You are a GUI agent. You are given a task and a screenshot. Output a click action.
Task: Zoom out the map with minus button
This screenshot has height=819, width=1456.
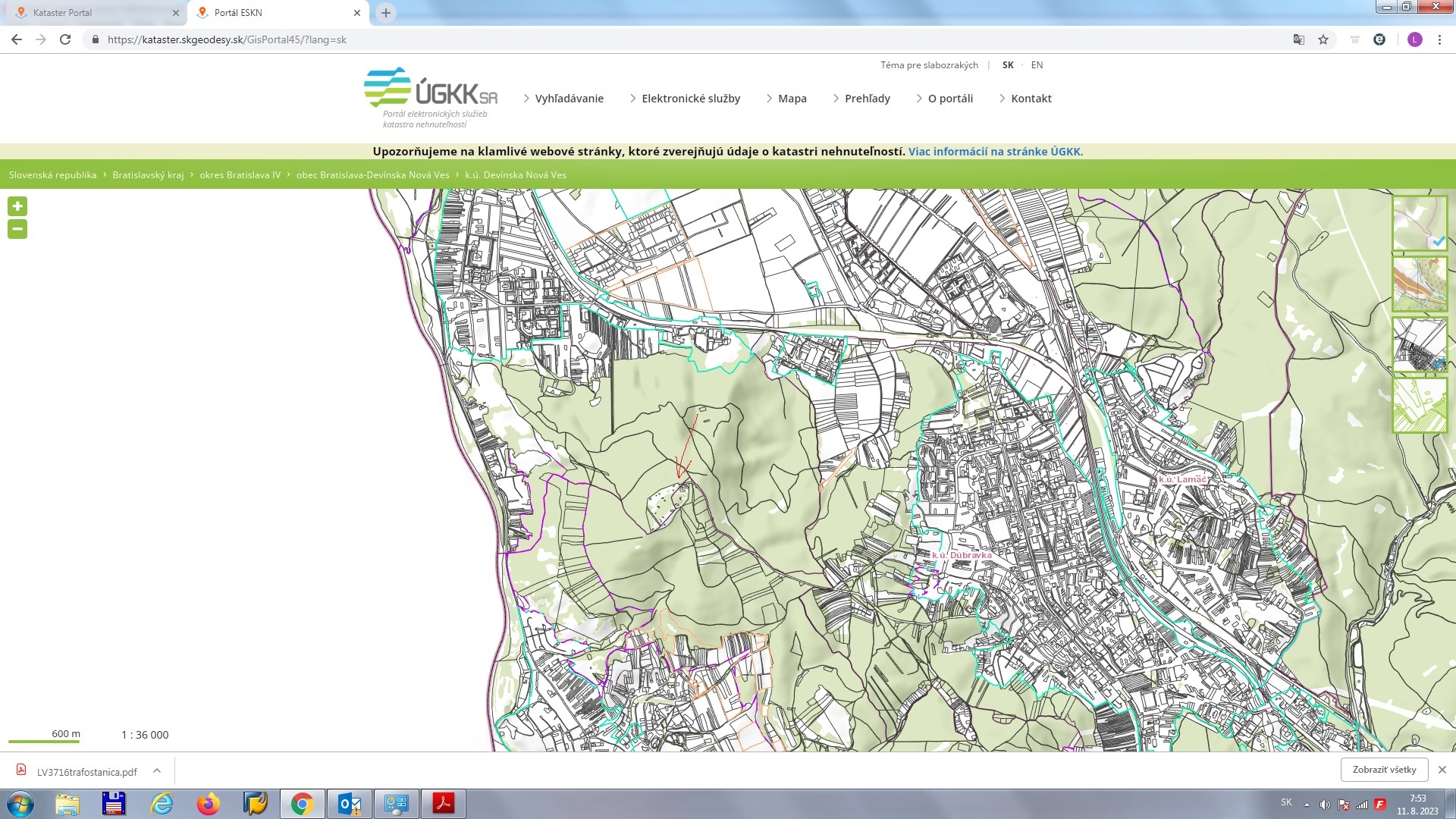tap(17, 229)
